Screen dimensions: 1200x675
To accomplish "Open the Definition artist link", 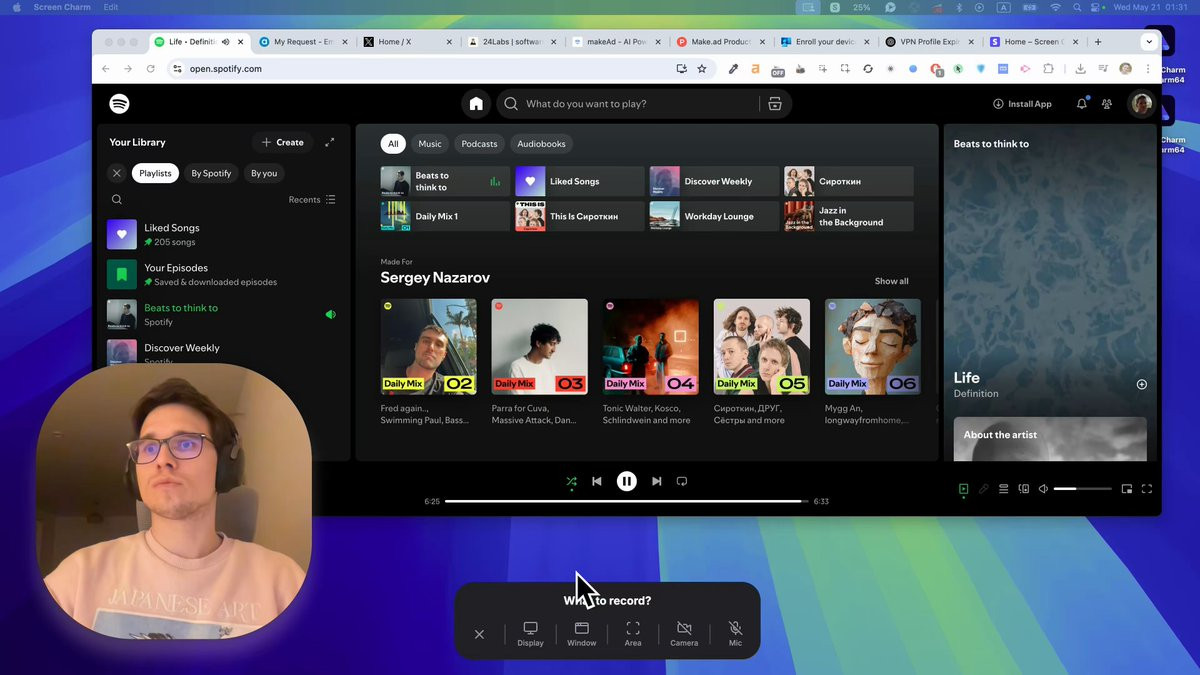I will tap(976, 394).
